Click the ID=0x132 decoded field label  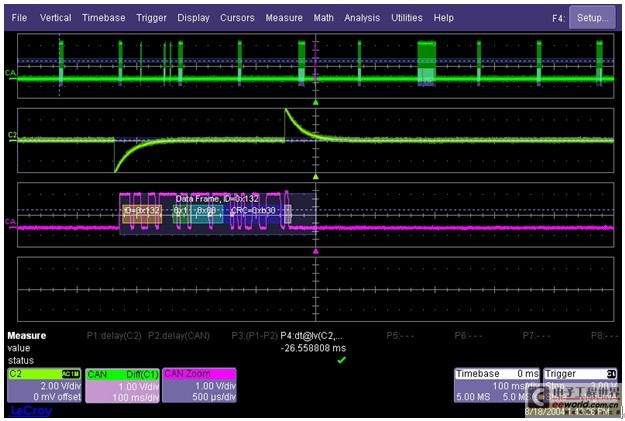[x=141, y=211]
